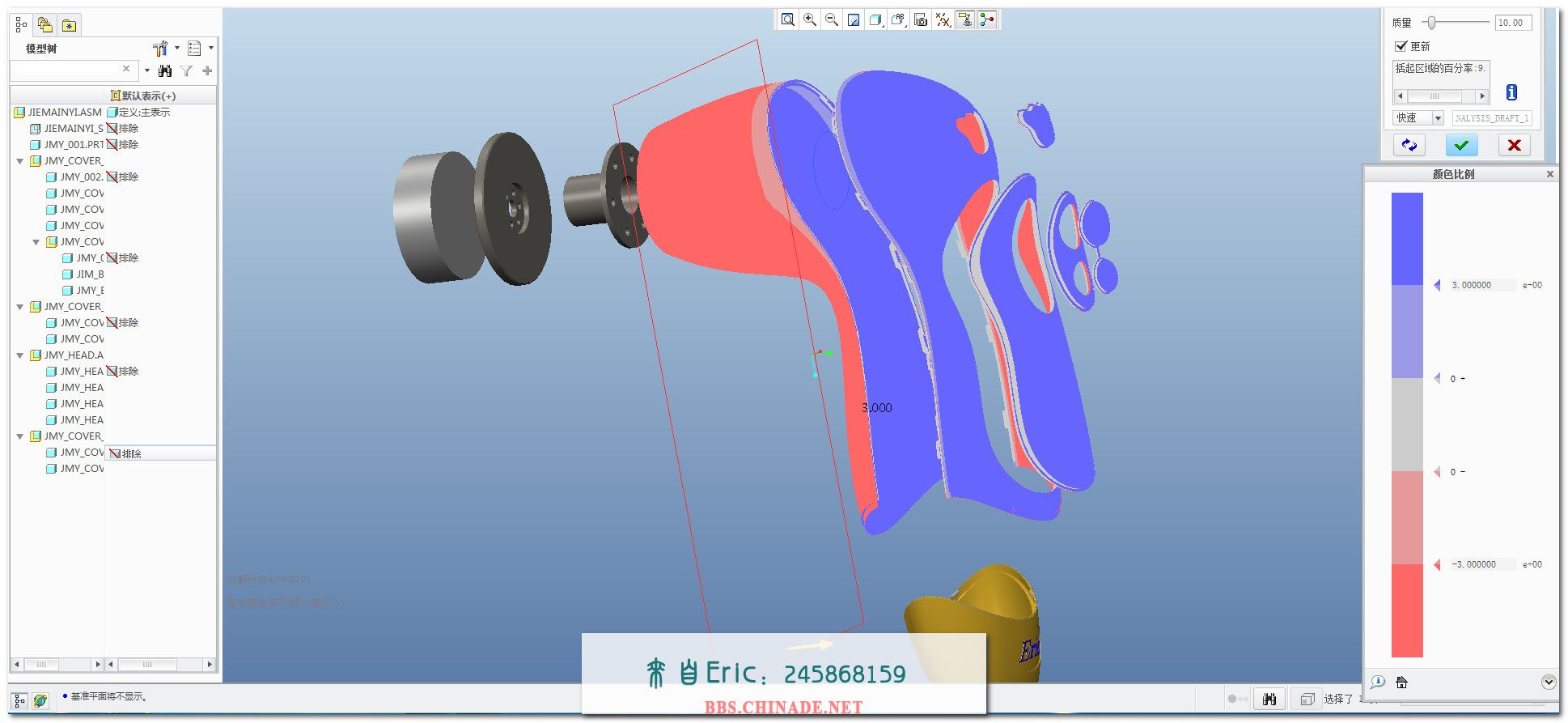The height and width of the screenshot is (723, 1568).
Task: Click the binoculars find icon in model tree
Action: 165,71
